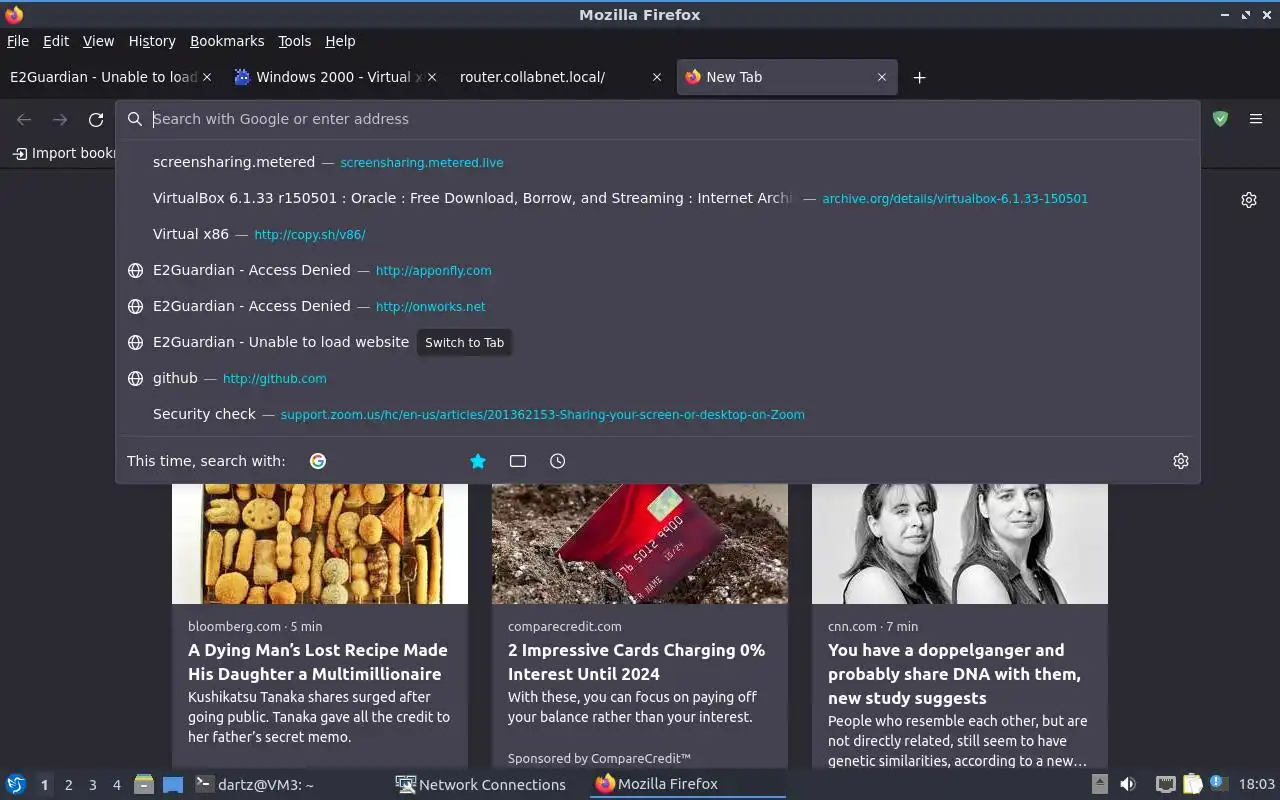The width and height of the screenshot is (1280, 800).
Task: Switch to workspace 3
Action: pos(92,785)
